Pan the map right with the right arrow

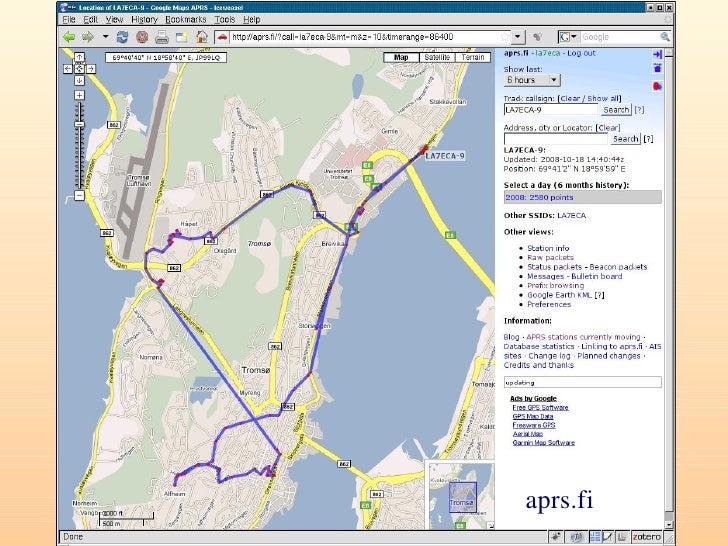click(91, 69)
